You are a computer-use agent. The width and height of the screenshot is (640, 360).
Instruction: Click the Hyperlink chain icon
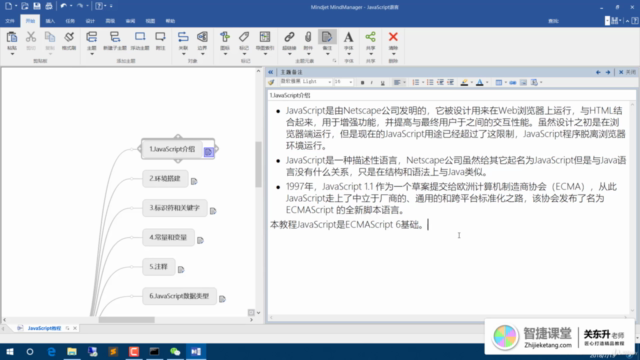click(x=289, y=37)
